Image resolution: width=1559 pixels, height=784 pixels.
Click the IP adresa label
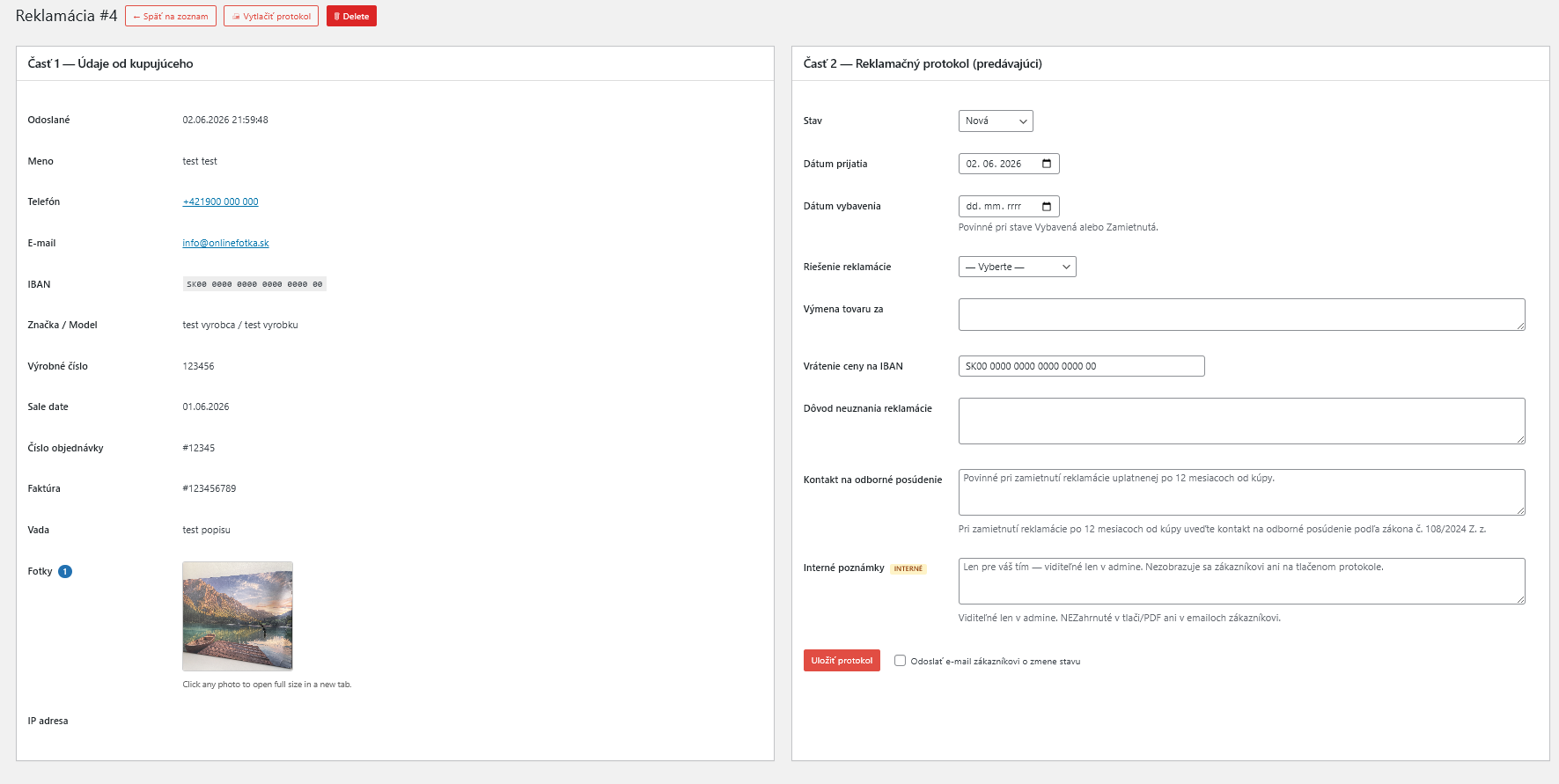click(48, 721)
